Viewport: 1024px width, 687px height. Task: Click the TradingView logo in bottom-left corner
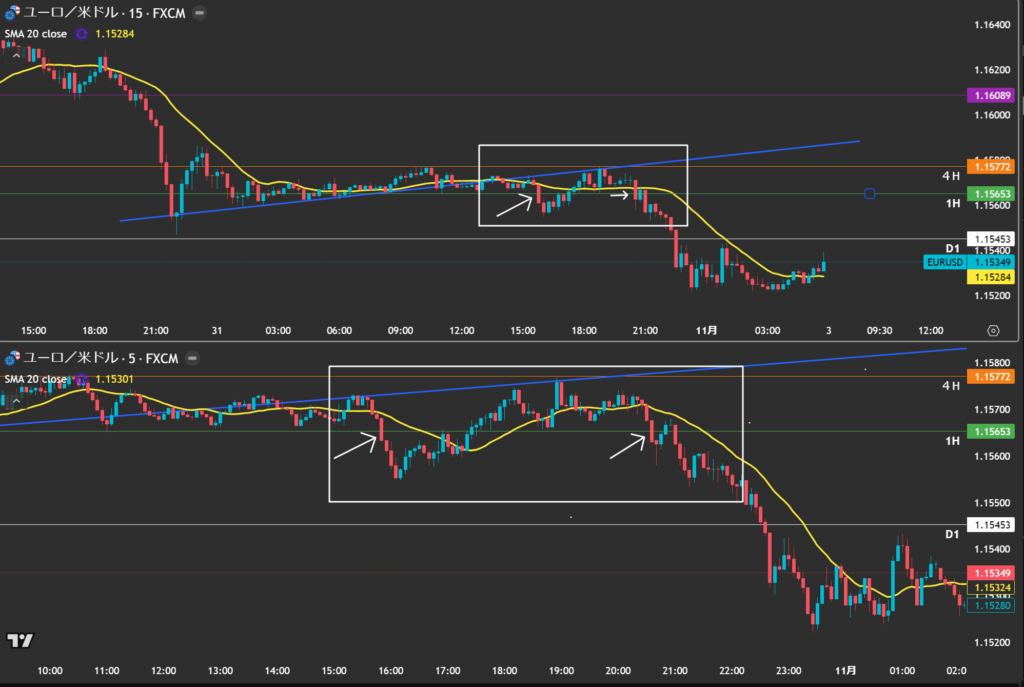click(19, 640)
